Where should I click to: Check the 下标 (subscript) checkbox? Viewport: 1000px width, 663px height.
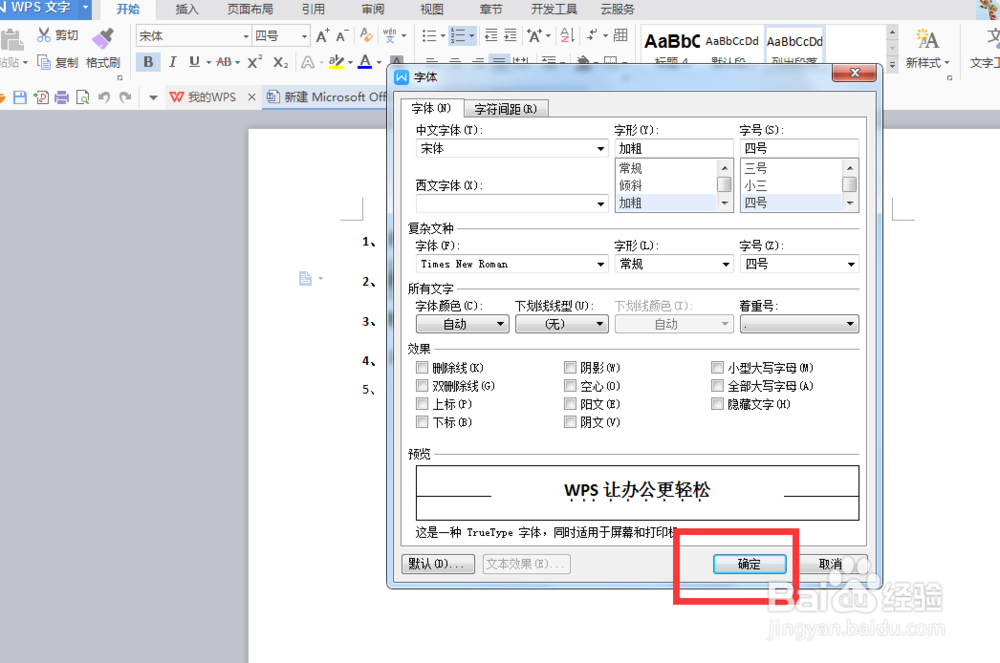tap(422, 422)
